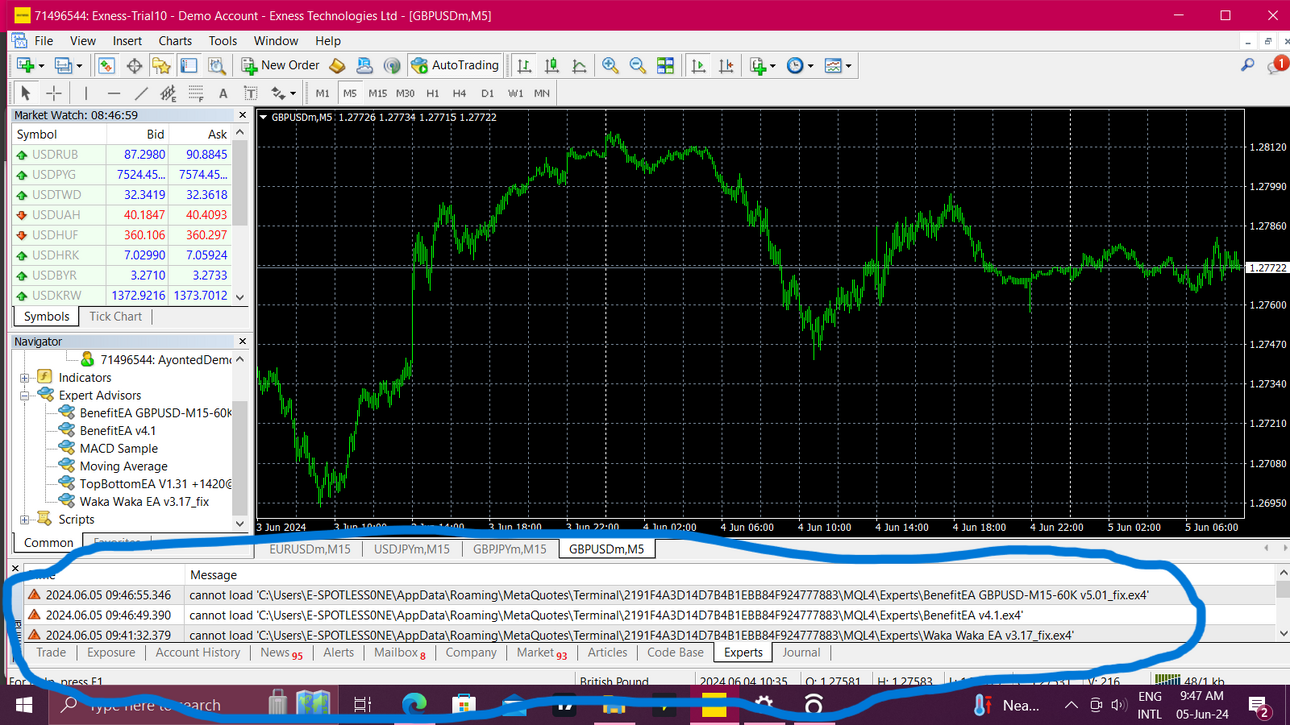The width and height of the screenshot is (1290, 725).
Task: Select the Cursor arrow tool
Action: 26,93
